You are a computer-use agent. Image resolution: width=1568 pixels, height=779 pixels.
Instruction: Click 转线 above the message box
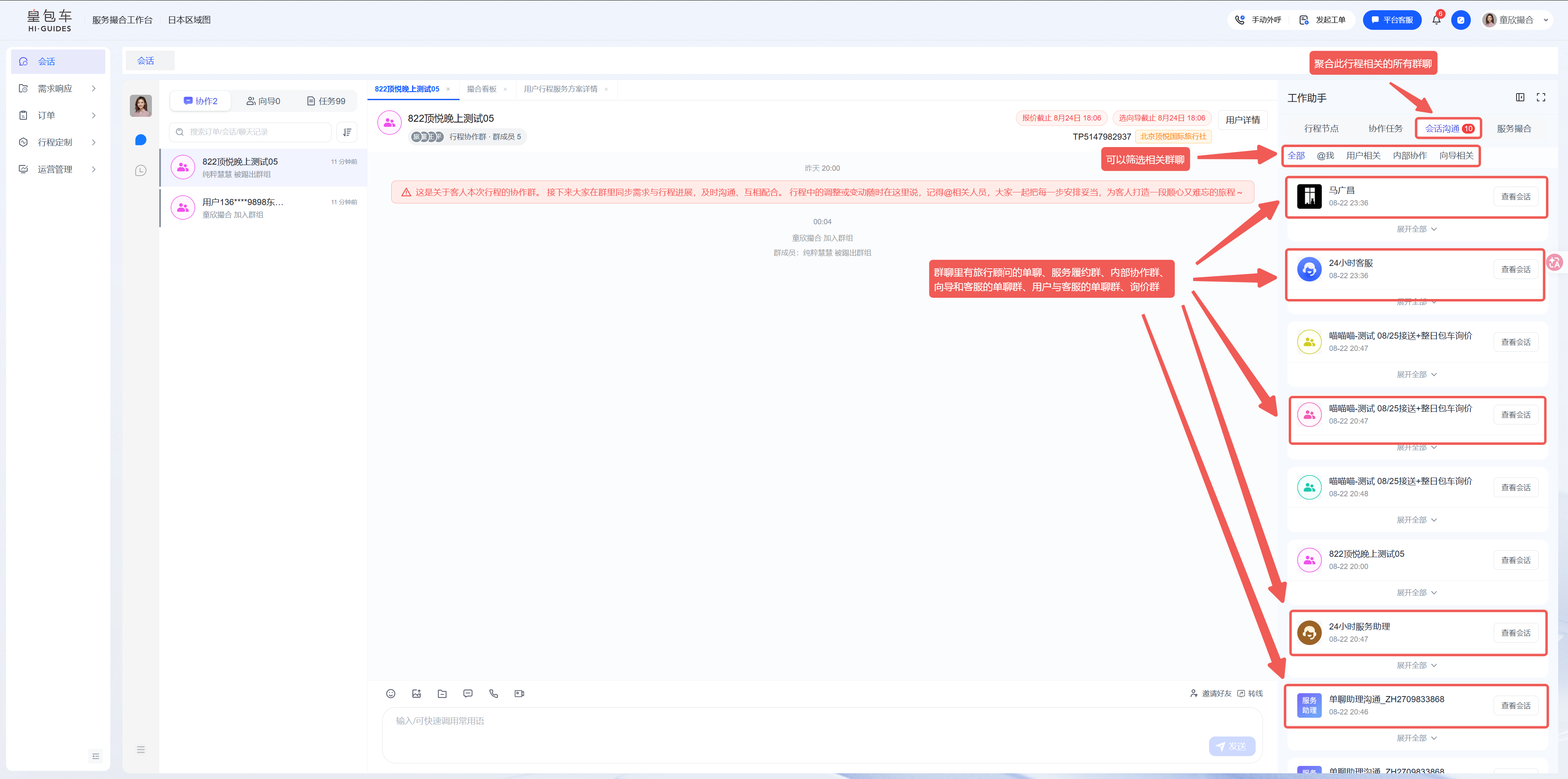point(1250,694)
